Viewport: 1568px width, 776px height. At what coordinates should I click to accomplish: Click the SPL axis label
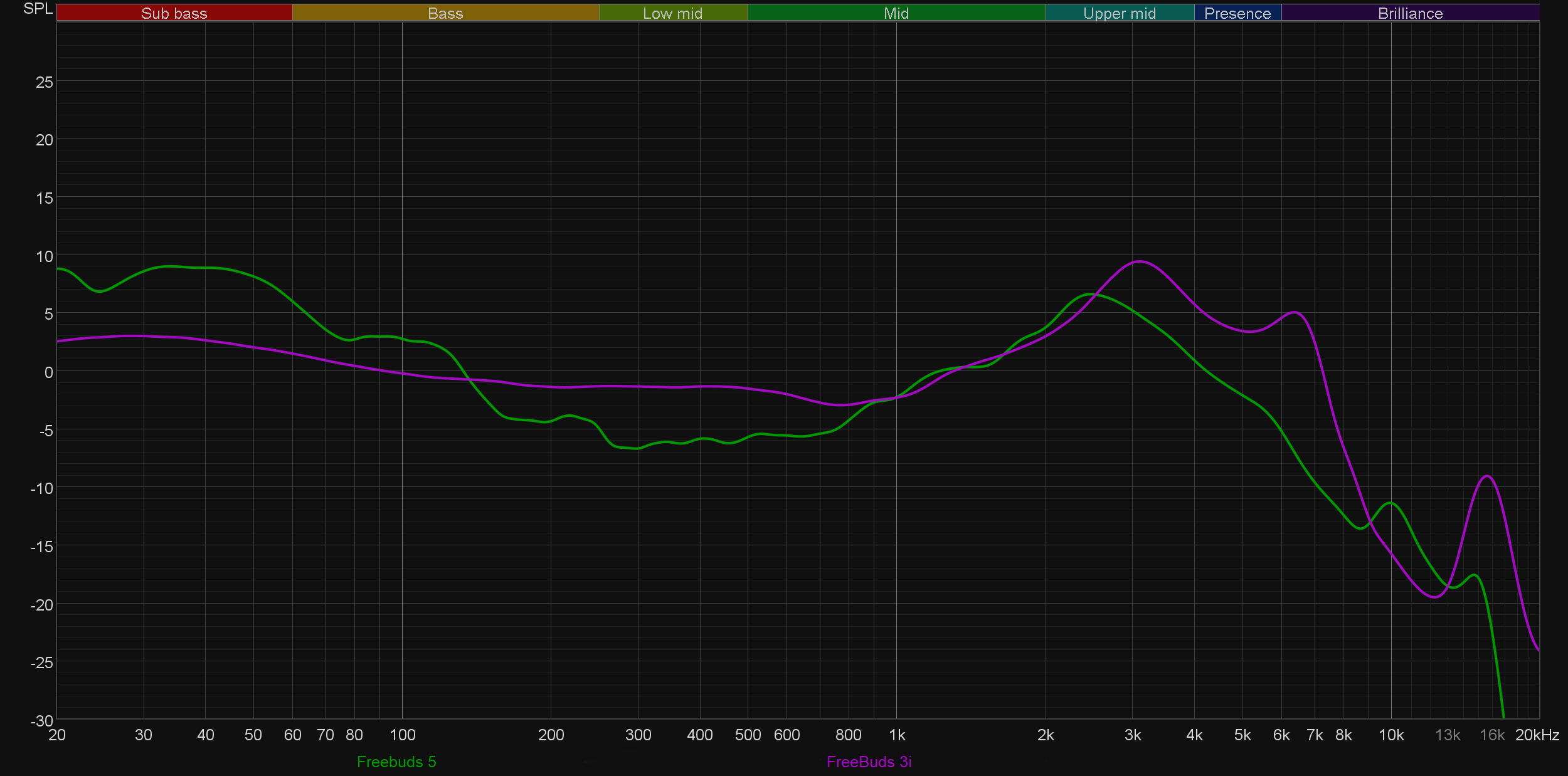[x=38, y=9]
